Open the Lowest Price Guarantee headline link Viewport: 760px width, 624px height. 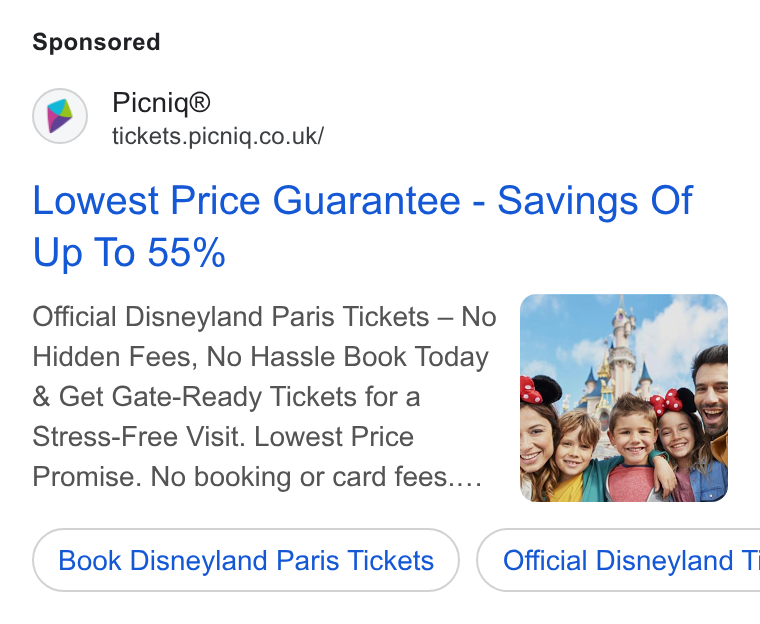tap(363, 226)
